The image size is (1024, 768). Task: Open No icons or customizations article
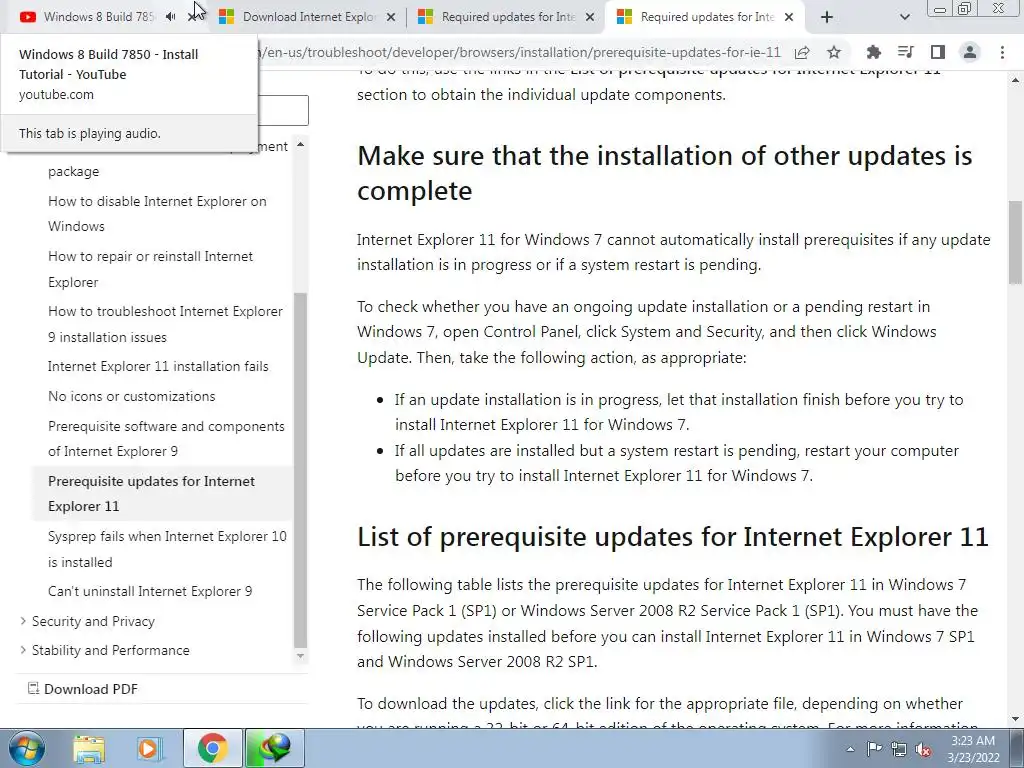[131, 396]
